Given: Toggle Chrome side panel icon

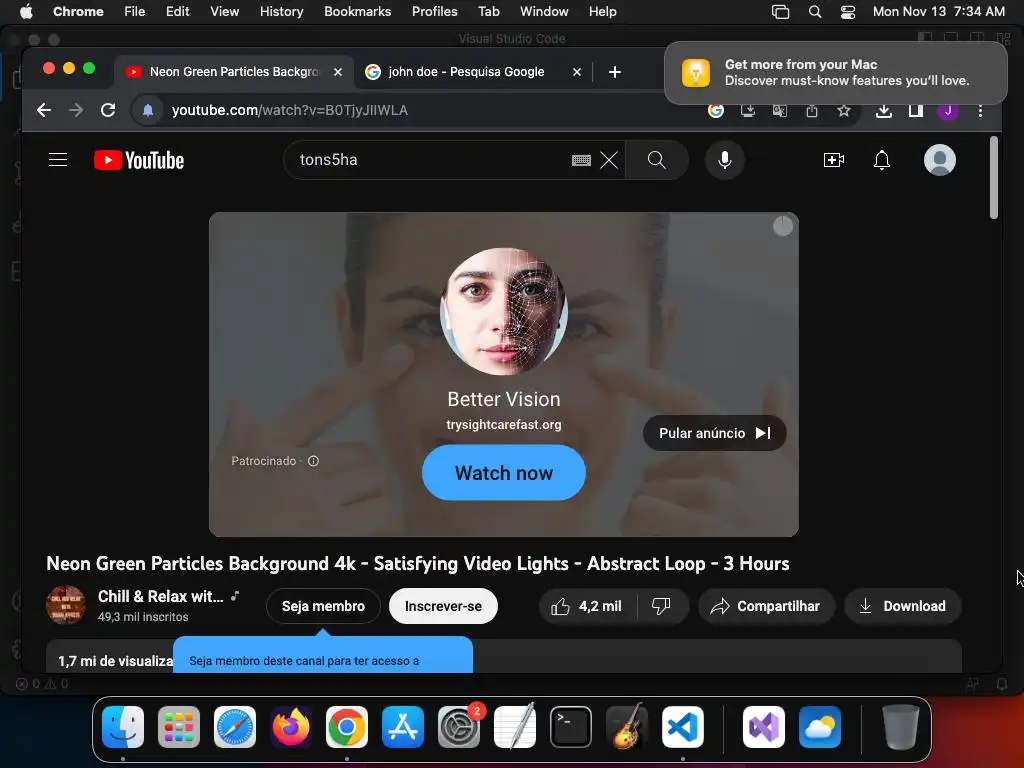Looking at the screenshot, I should (916, 110).
